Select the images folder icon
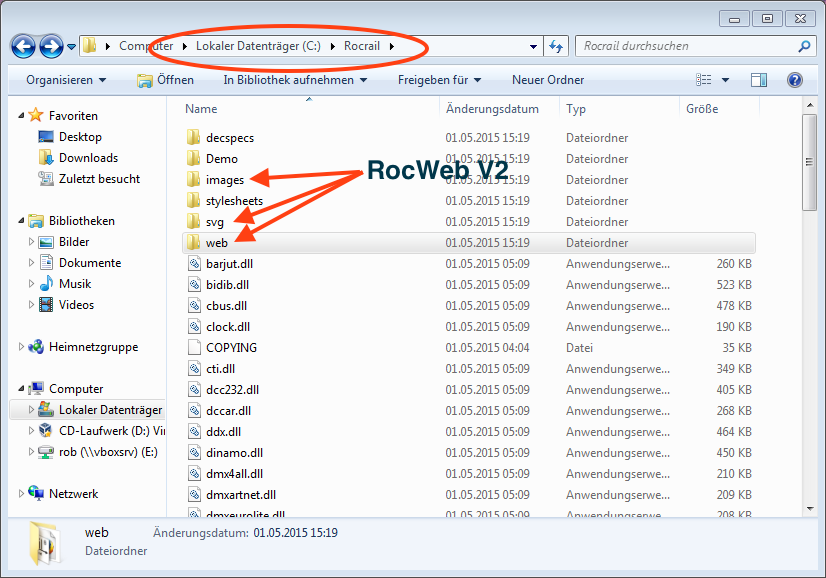 coord(194,180)
